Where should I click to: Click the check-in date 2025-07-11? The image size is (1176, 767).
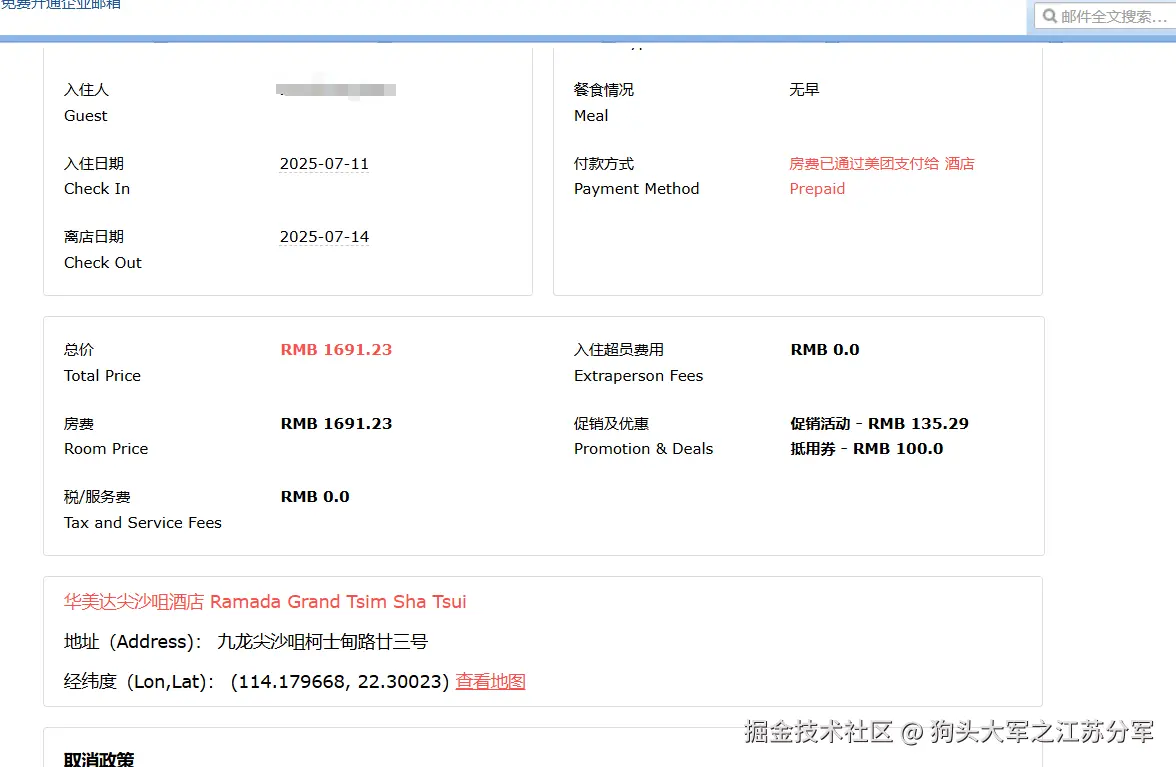324,164
